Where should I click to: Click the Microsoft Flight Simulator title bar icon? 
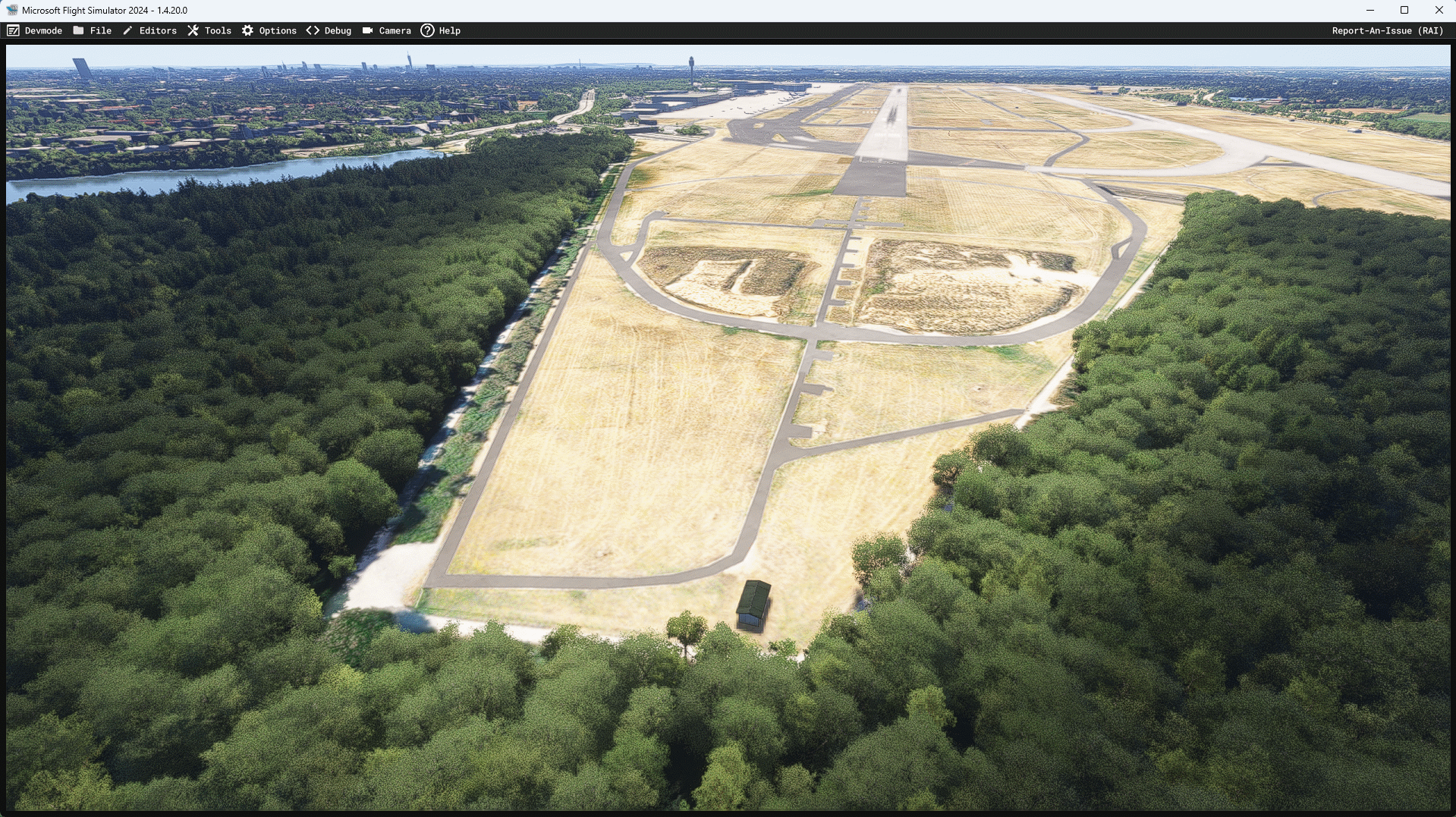tap(11, 10)
